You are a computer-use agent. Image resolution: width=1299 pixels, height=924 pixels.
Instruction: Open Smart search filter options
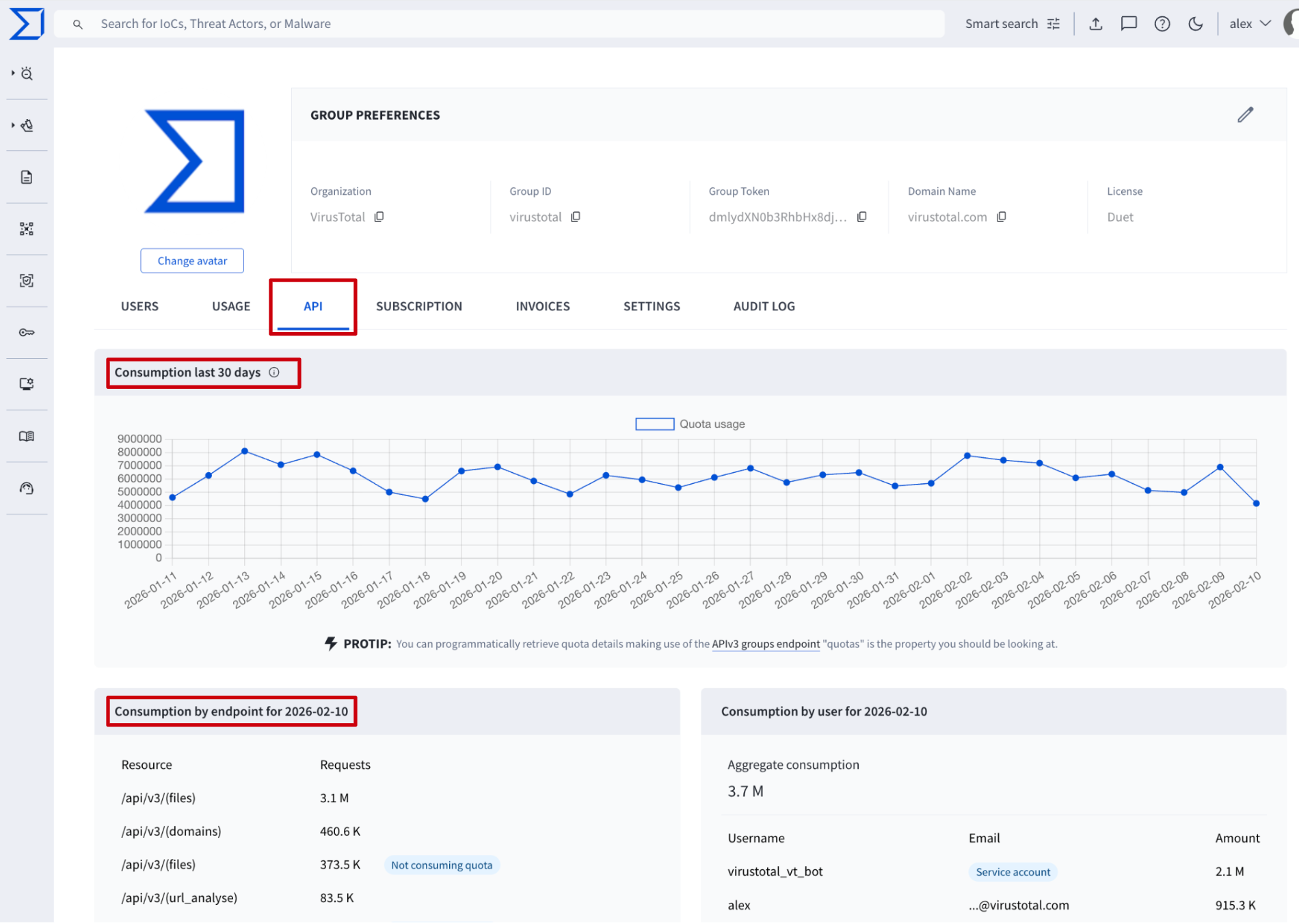1053,24
